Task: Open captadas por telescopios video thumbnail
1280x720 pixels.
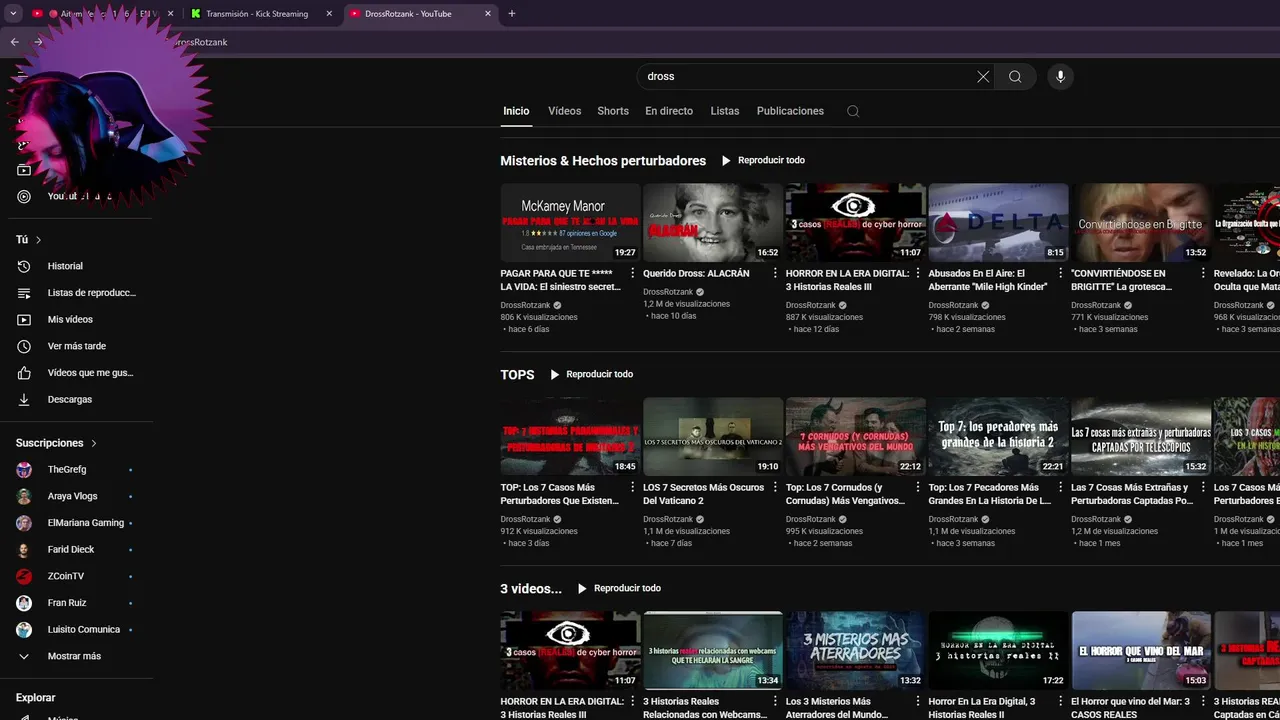Action: tap(1141, 436)
